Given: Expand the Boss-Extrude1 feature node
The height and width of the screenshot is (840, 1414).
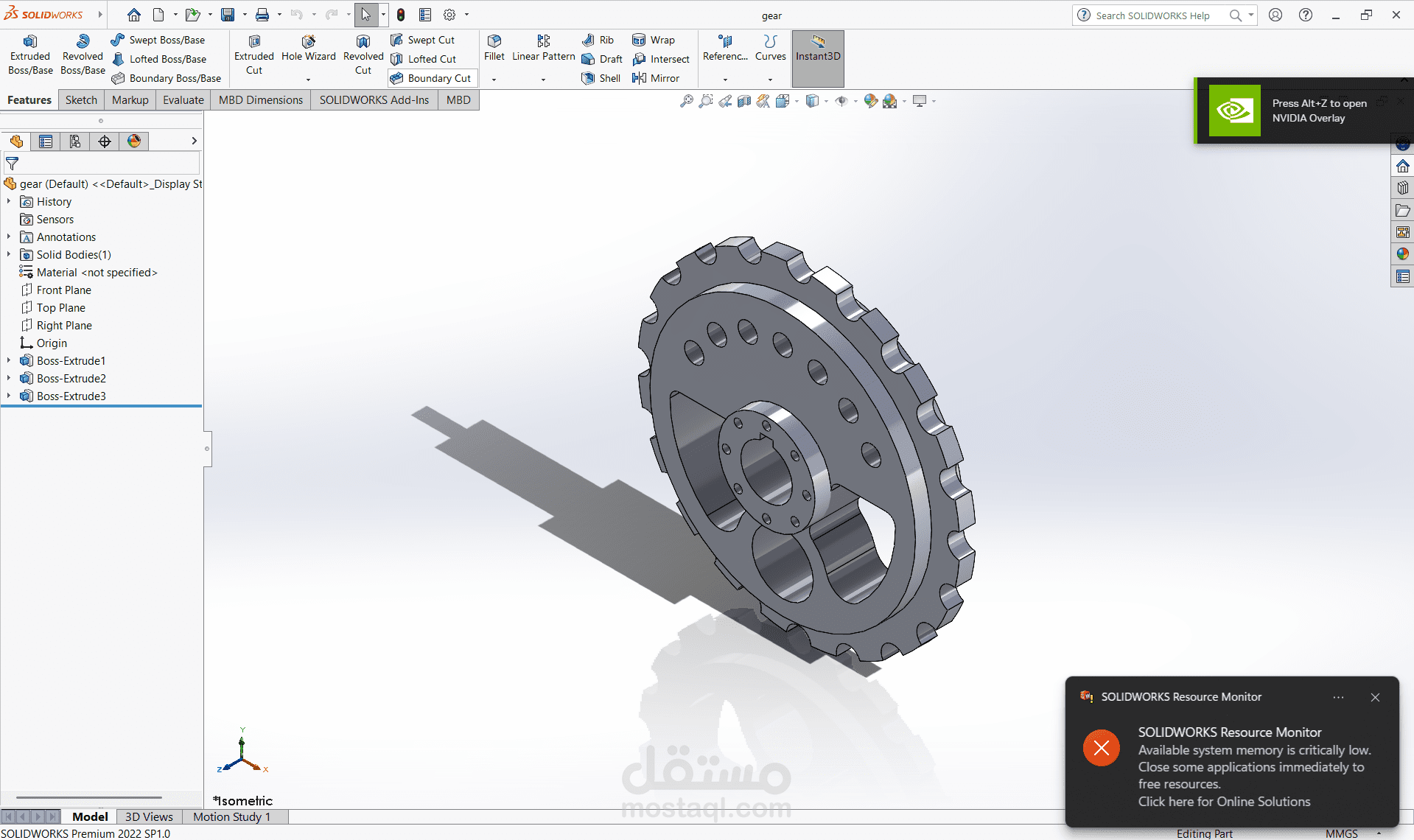Looking at the screenshot, I should tap(9, 360).
